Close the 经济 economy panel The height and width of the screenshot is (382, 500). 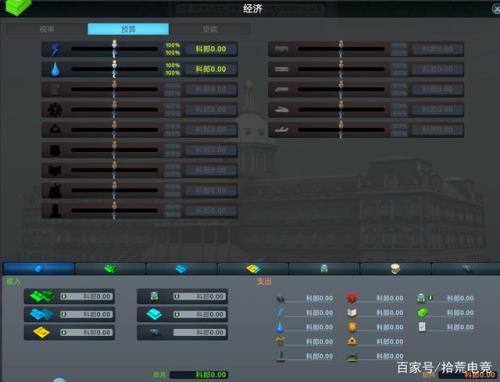coord(496,9)
